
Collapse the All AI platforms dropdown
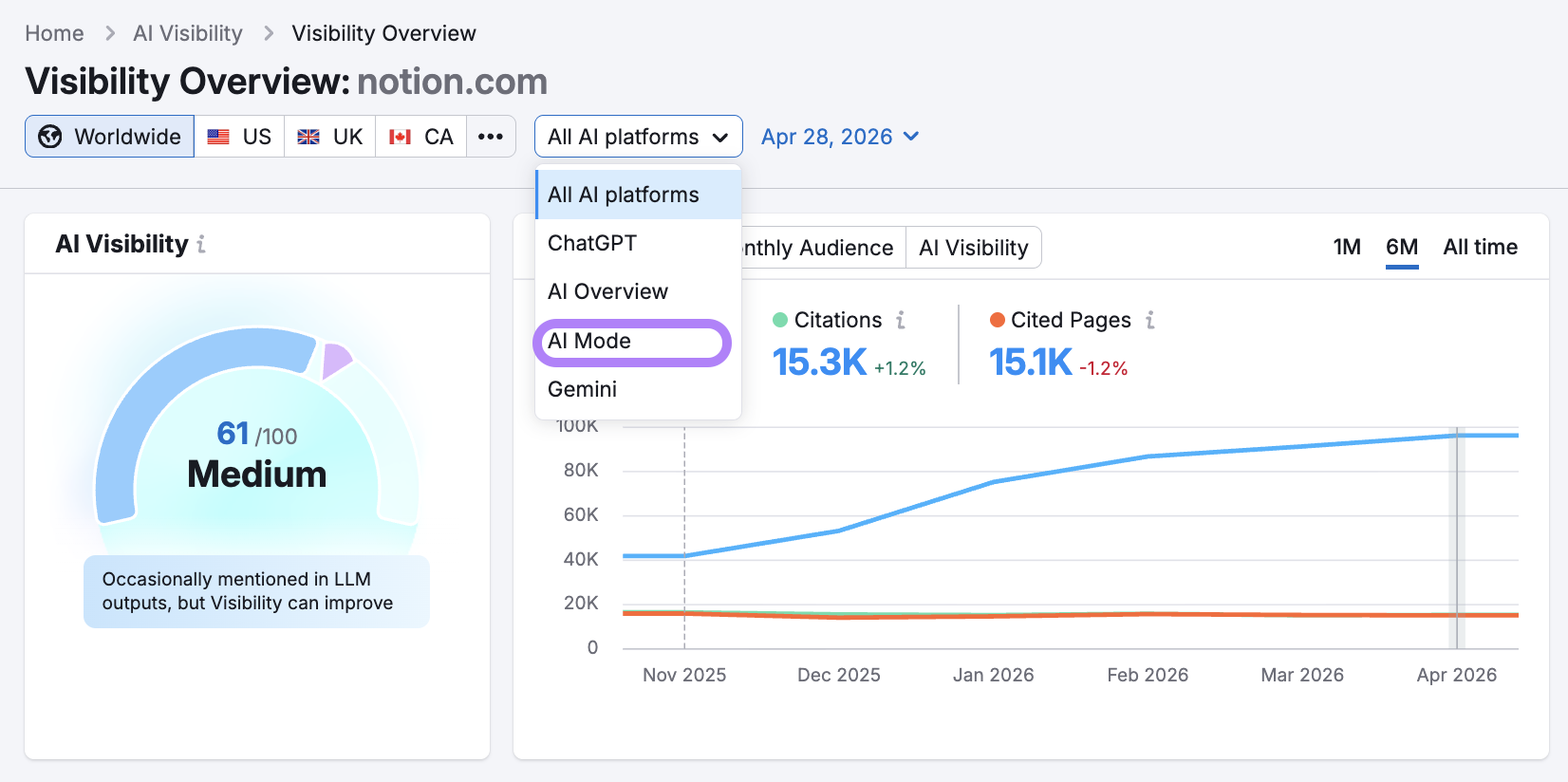pos(638,137)
